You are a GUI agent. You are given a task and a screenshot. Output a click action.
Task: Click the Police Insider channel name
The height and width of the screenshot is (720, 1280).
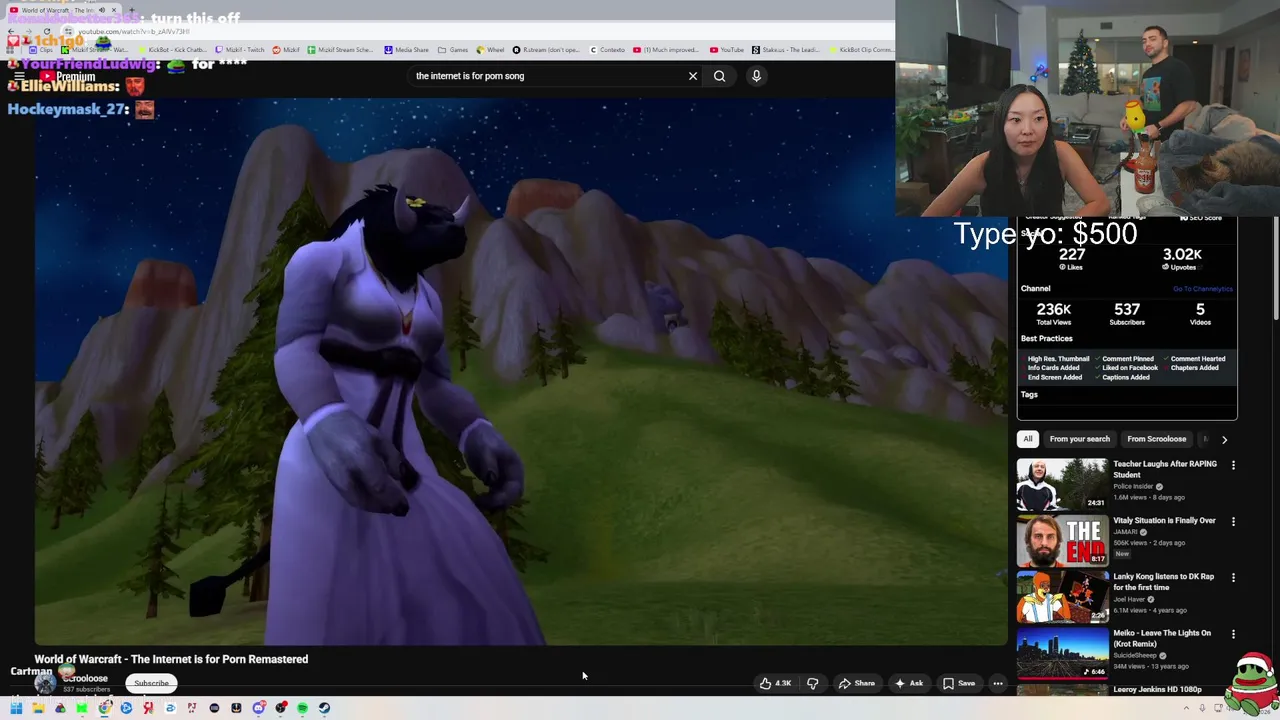(x=1134, y=486)
